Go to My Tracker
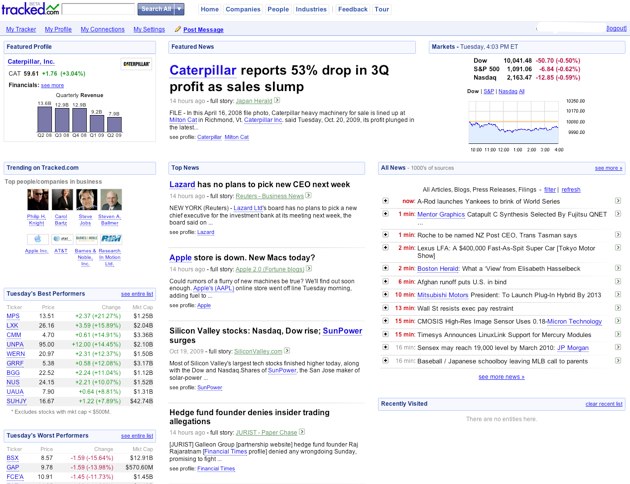The height and width of the screenshot is (484, 630). pos(21,29)
